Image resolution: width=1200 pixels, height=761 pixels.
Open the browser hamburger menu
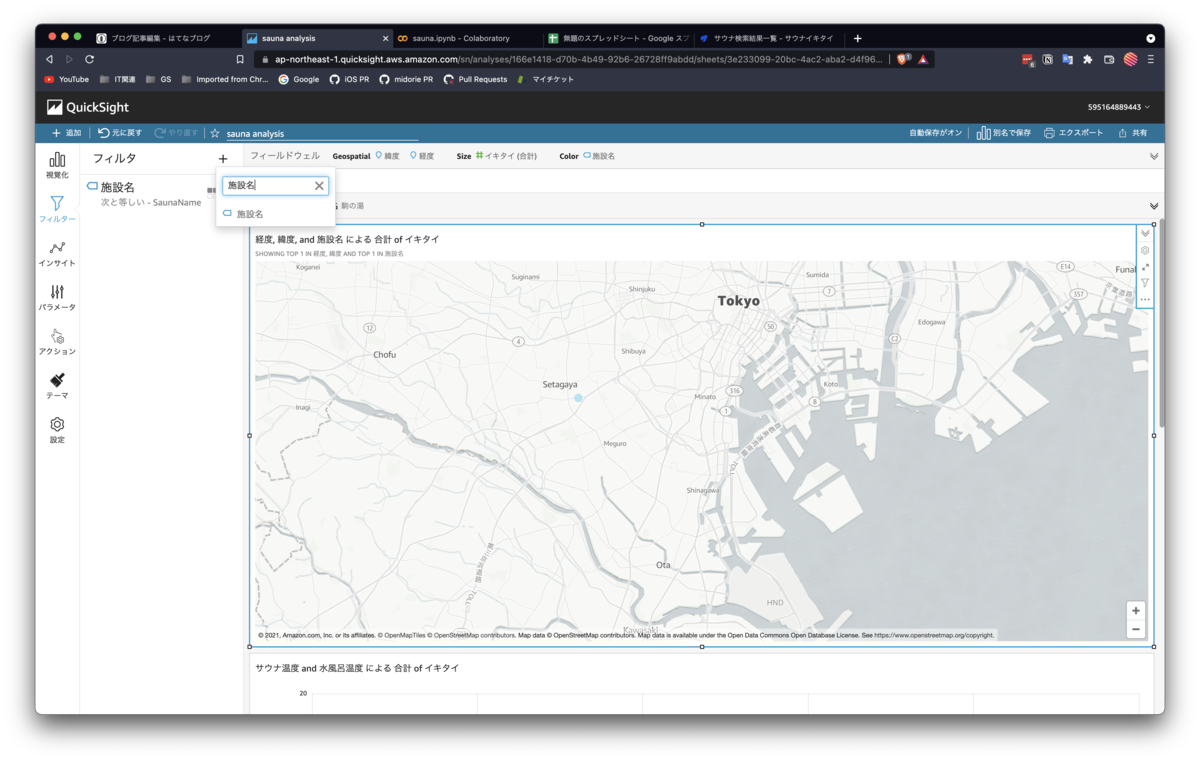point(1151,59)
